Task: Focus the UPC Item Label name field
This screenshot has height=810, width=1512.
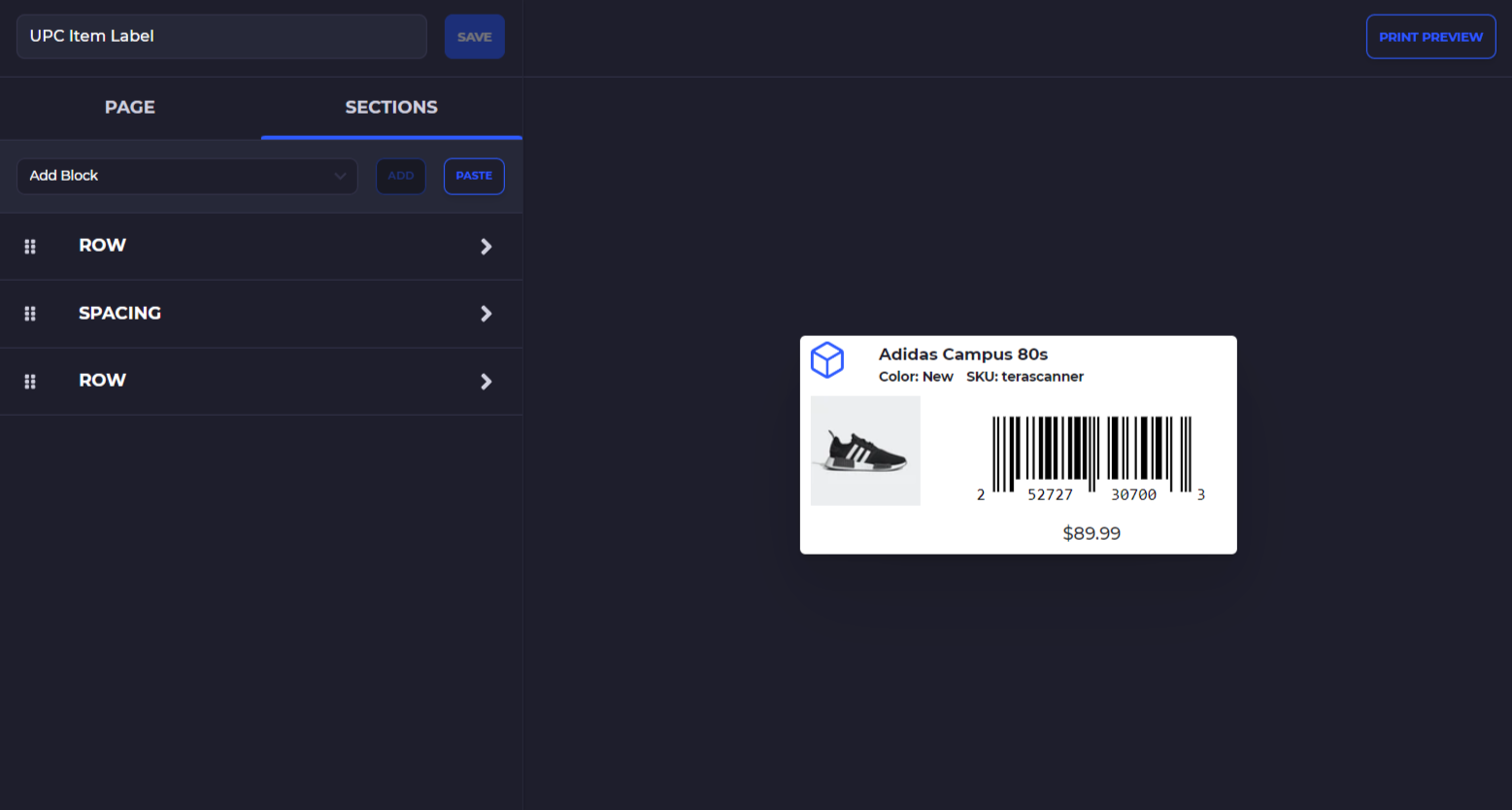Action: tap(221, 37)
